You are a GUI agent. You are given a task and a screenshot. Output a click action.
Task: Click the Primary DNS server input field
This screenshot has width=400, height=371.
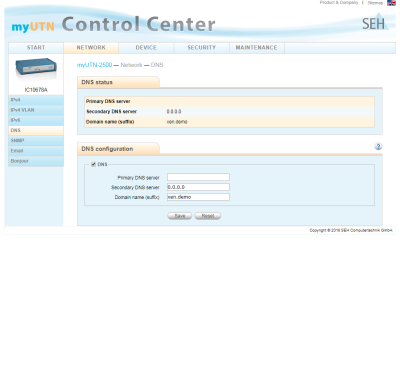point(198,177)
